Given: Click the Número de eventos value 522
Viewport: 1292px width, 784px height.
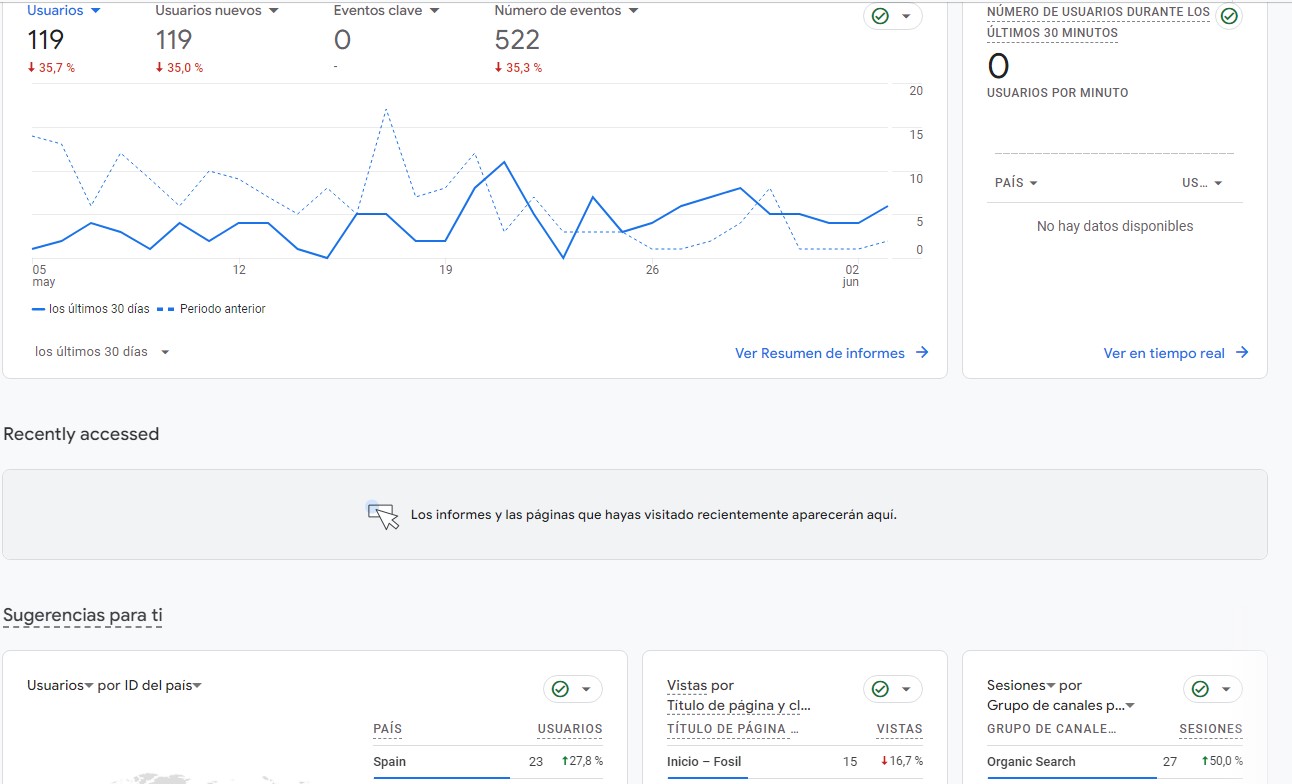Looking at the screenshot, I should [x=517, y=40].
